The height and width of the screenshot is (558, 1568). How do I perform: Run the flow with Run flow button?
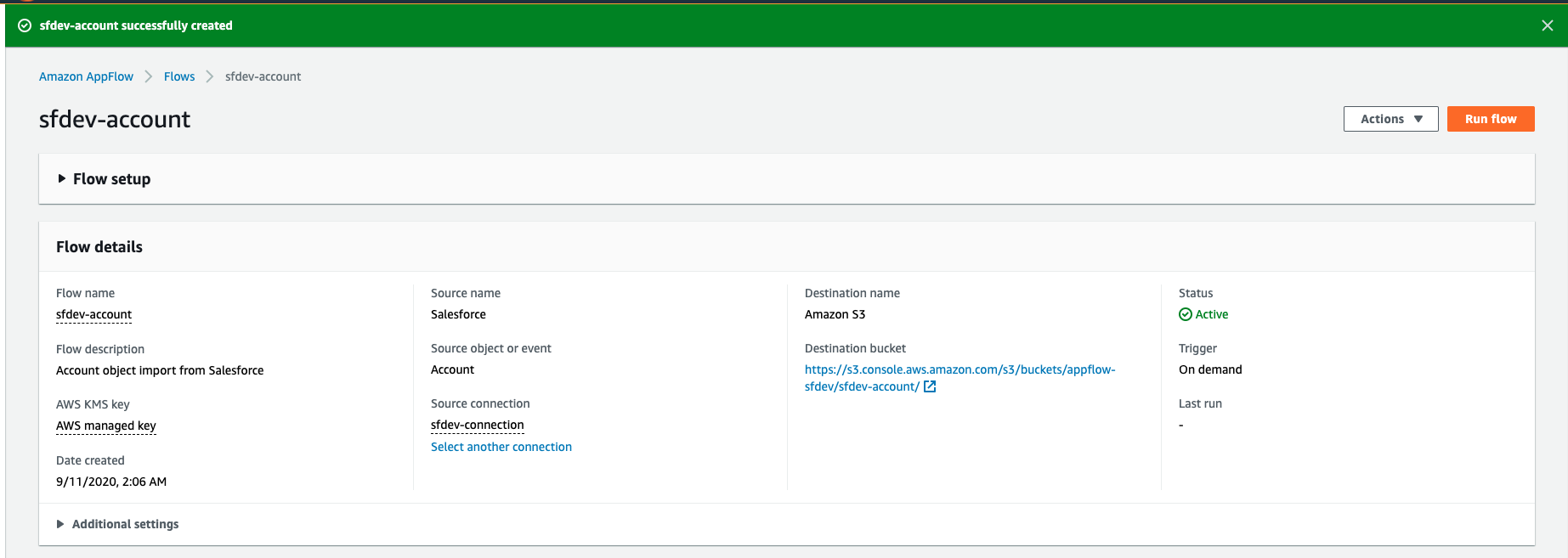click(1491, 119)
